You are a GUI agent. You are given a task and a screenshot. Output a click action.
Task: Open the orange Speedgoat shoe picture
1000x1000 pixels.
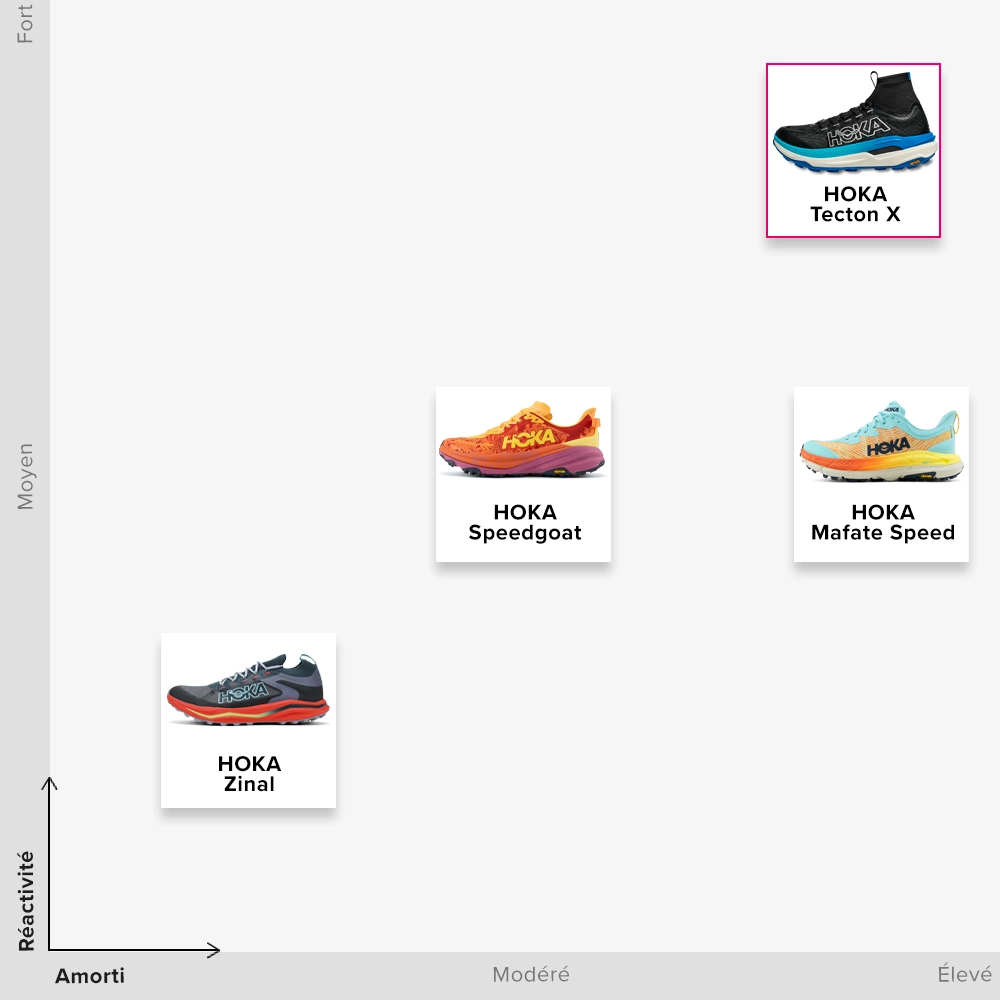523,441
